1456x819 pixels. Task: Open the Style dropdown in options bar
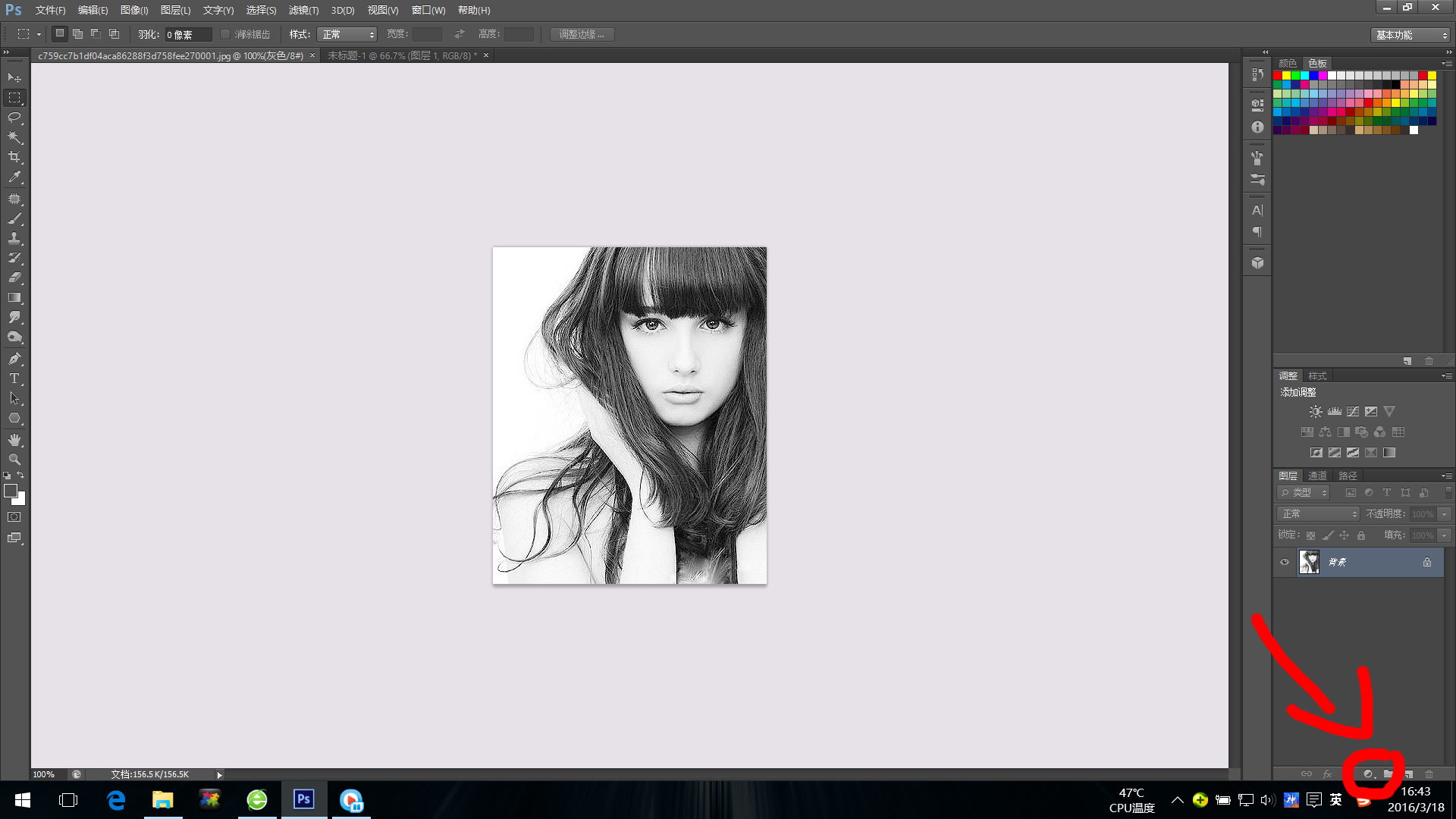[347, 34]
